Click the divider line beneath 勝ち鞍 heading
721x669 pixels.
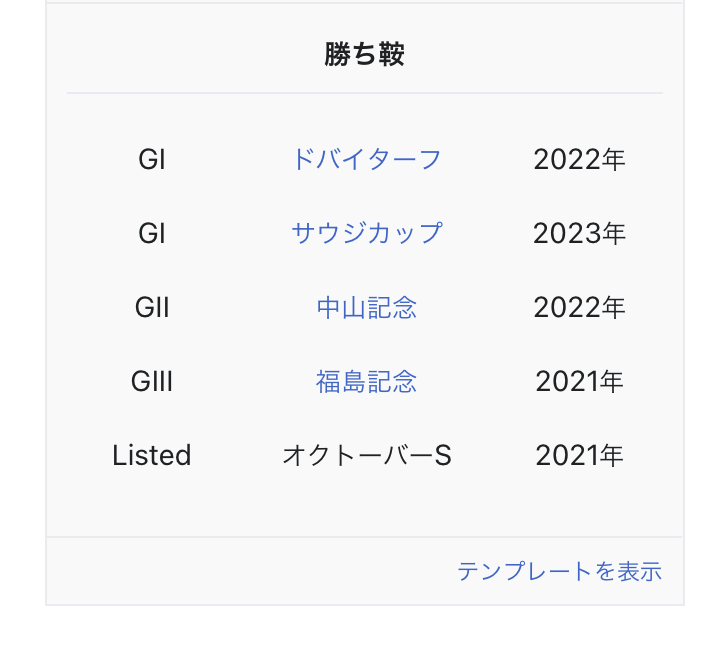point(365,93)
